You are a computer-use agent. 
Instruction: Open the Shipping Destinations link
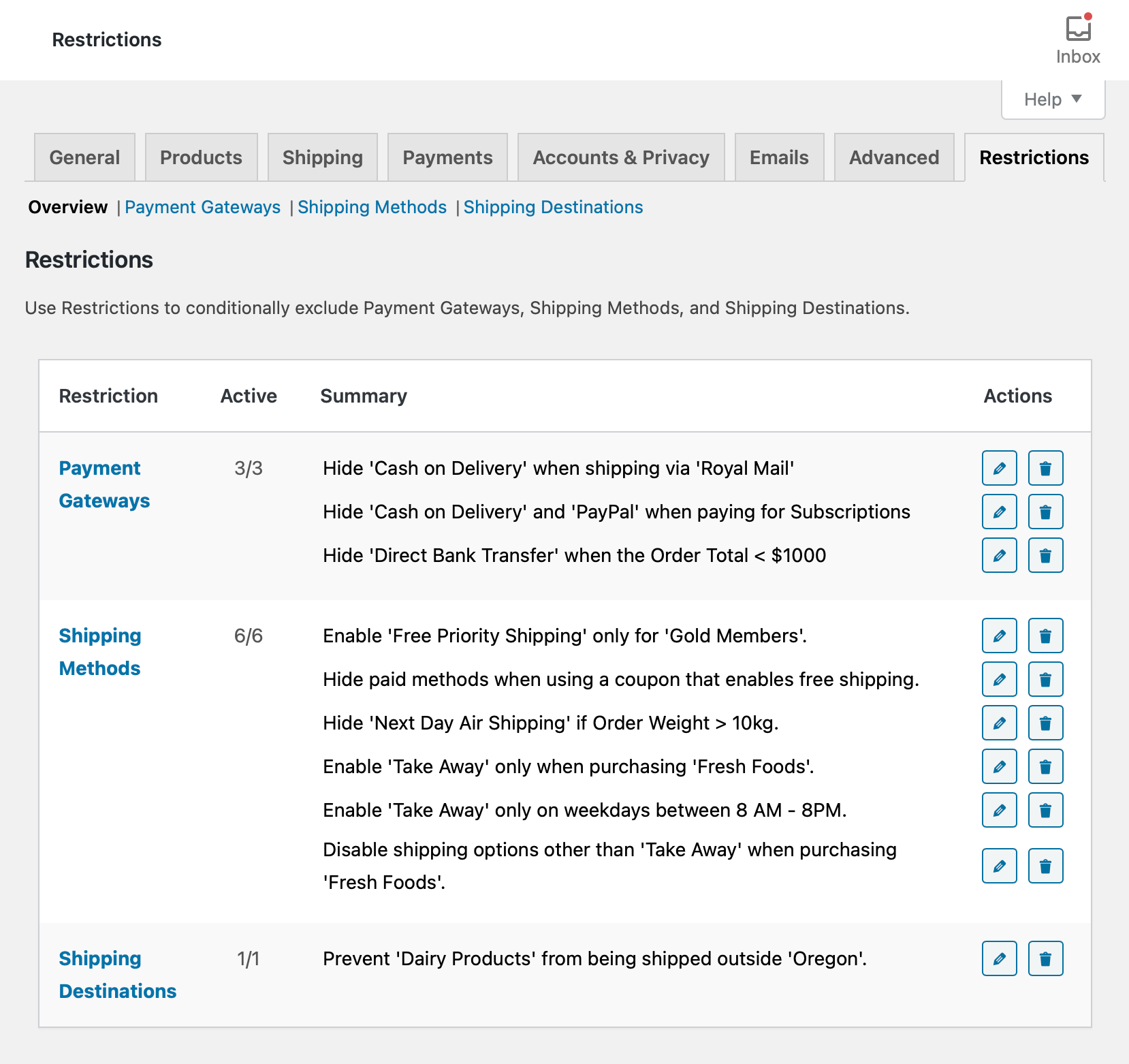[x=553, y=207]
